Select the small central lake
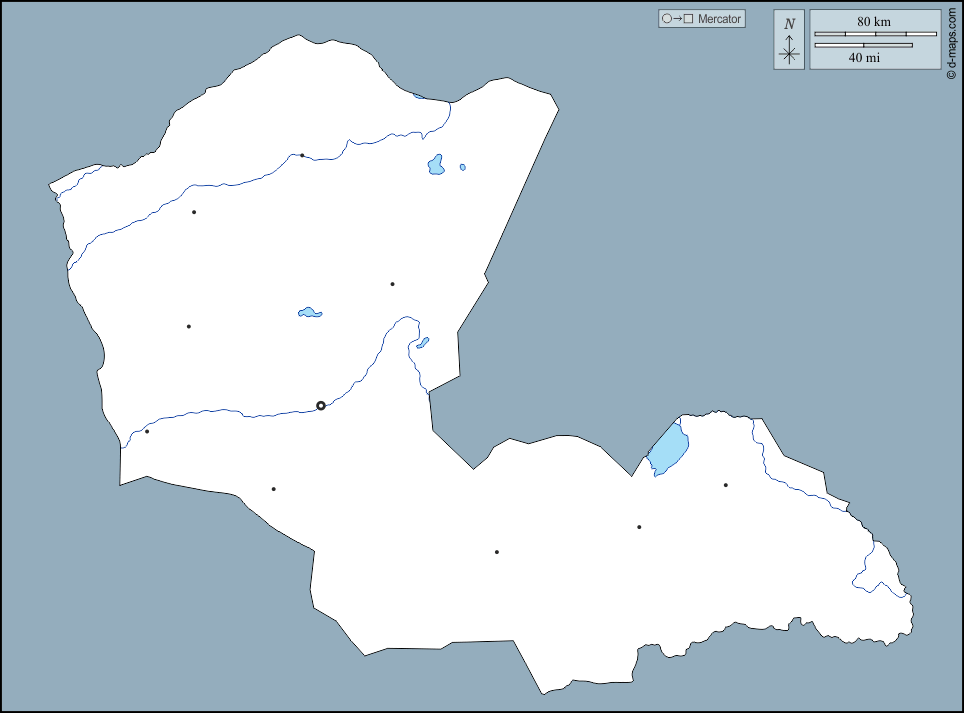 coord(310,313)
